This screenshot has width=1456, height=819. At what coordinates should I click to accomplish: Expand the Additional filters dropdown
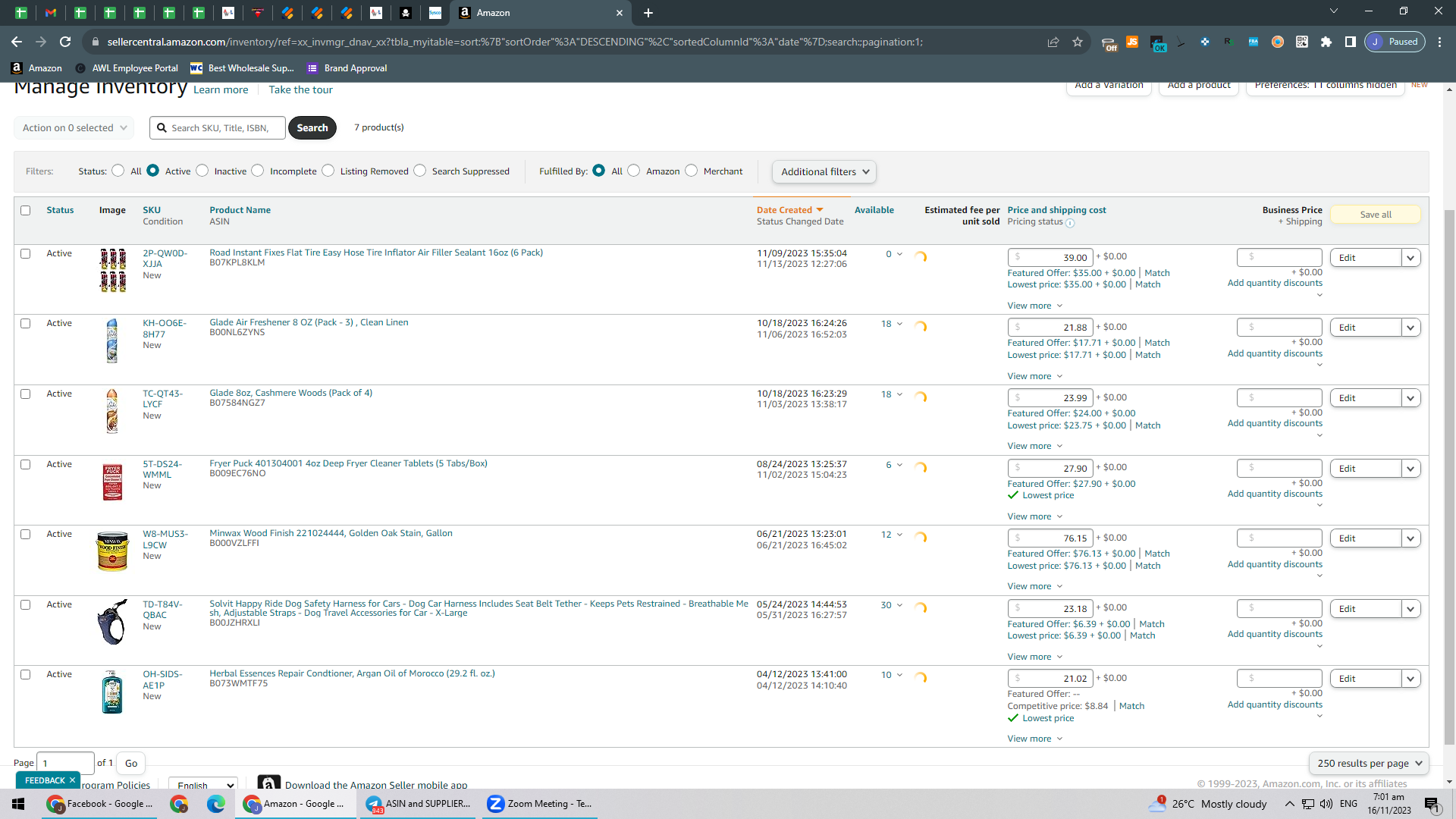pyautogui.click(x=824, y=172)
